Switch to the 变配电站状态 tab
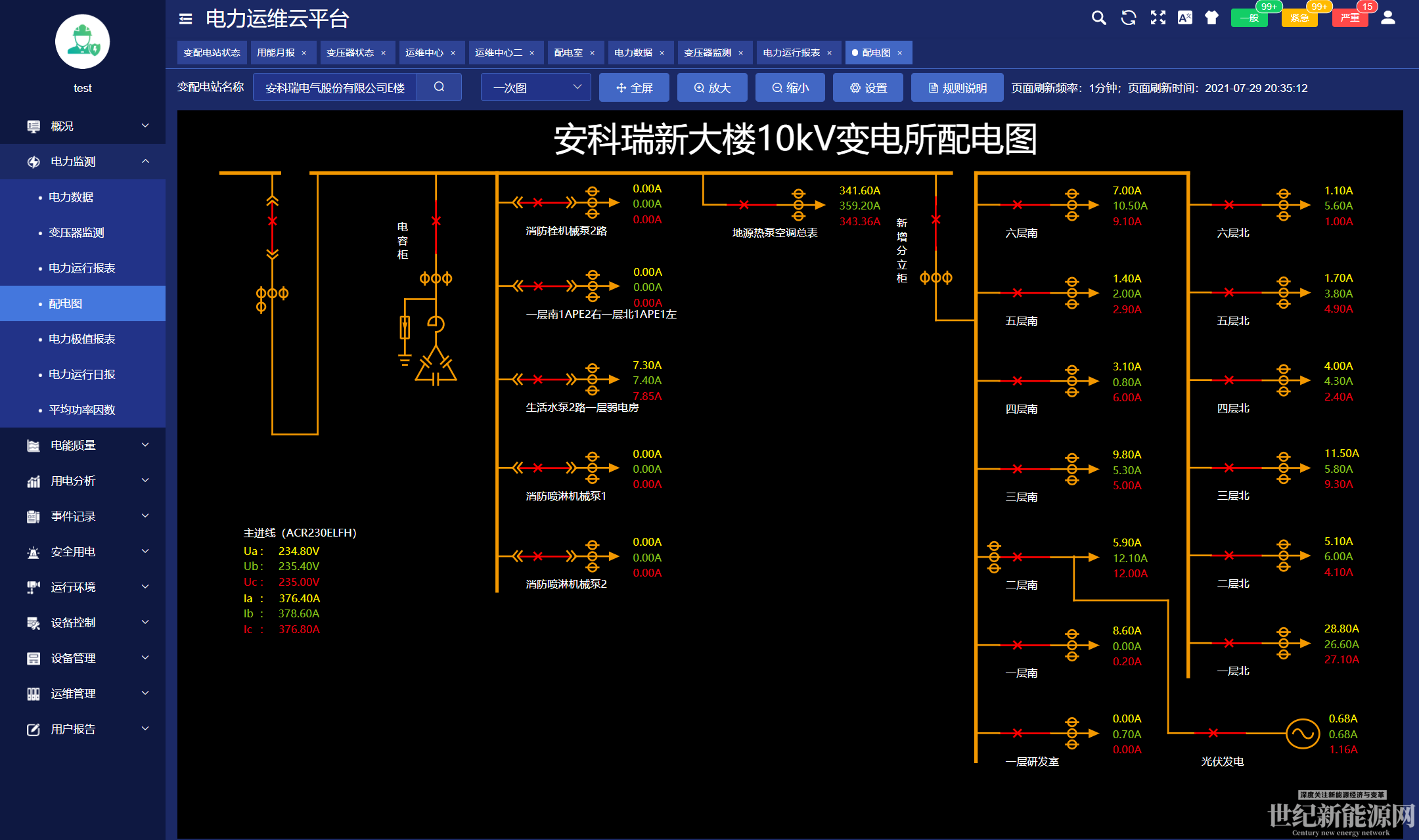This screenshot has width=1419, height=840. coord(212,53)
